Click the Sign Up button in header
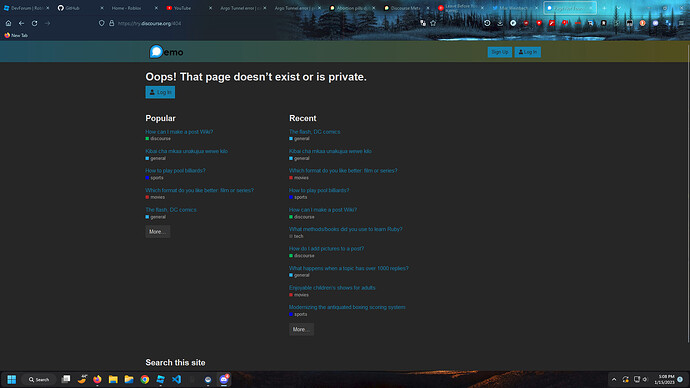Screen dimensions: 690x388 click(499, 52)
